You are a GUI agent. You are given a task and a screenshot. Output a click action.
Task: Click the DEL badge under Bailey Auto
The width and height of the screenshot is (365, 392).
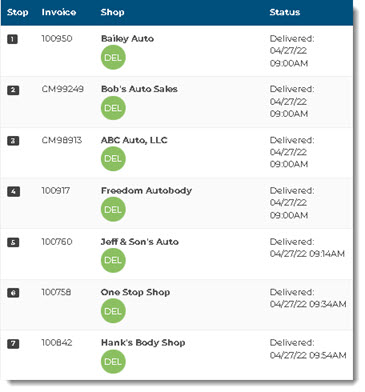(x=113, y=57)
